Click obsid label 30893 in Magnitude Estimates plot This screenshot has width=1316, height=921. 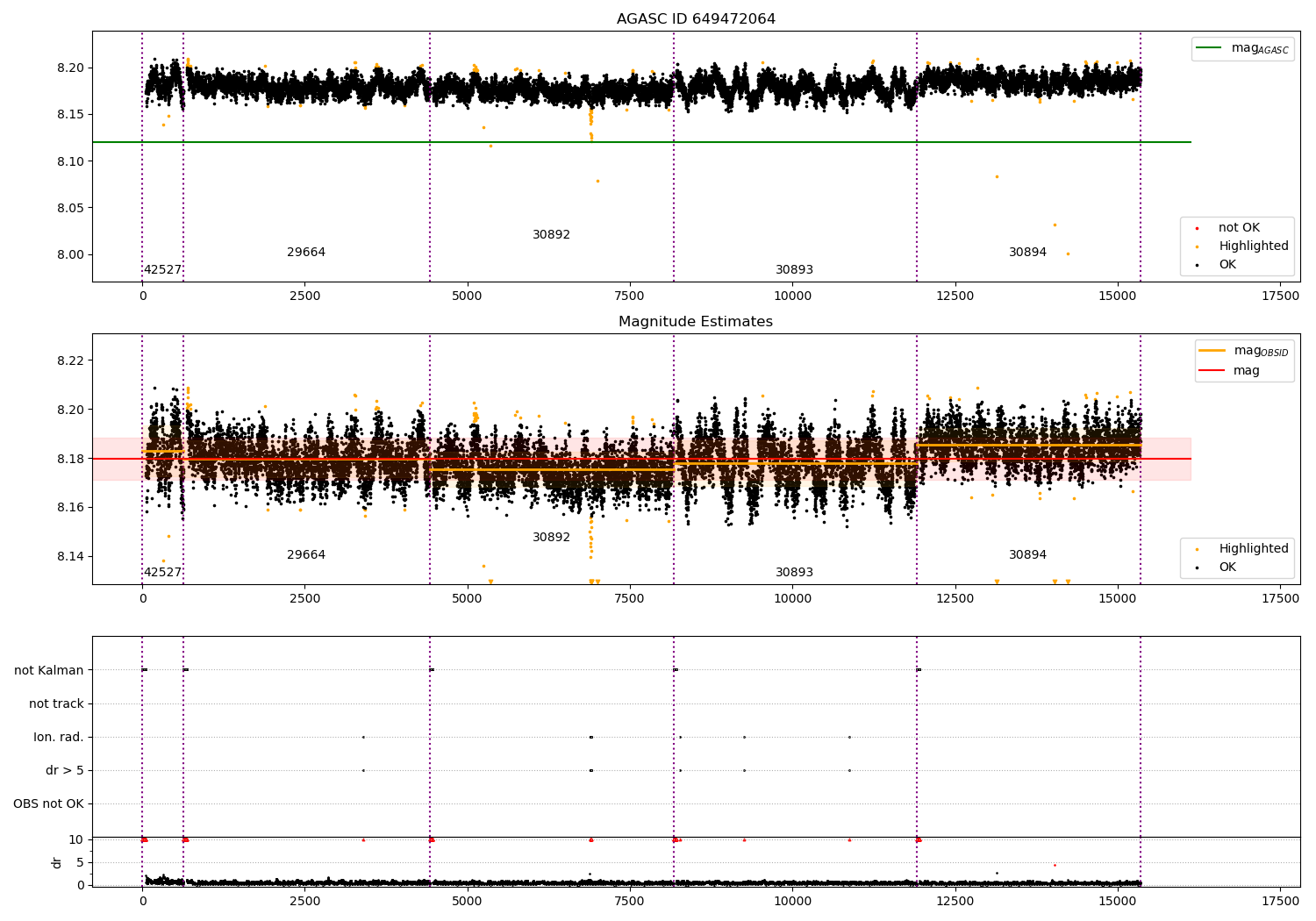tap(795, 573)
